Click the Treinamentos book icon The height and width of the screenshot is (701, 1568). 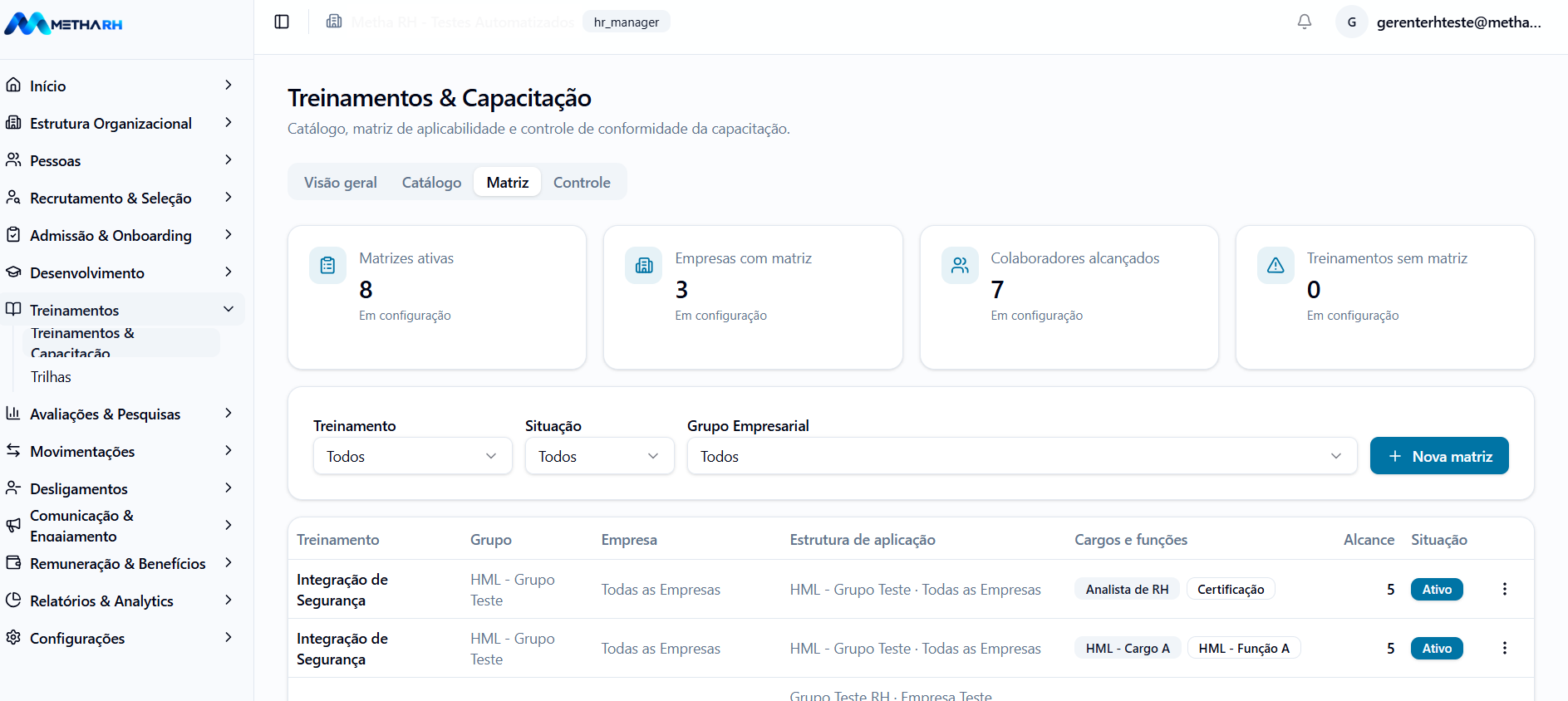pyautogui.click(x=13, y=309)
